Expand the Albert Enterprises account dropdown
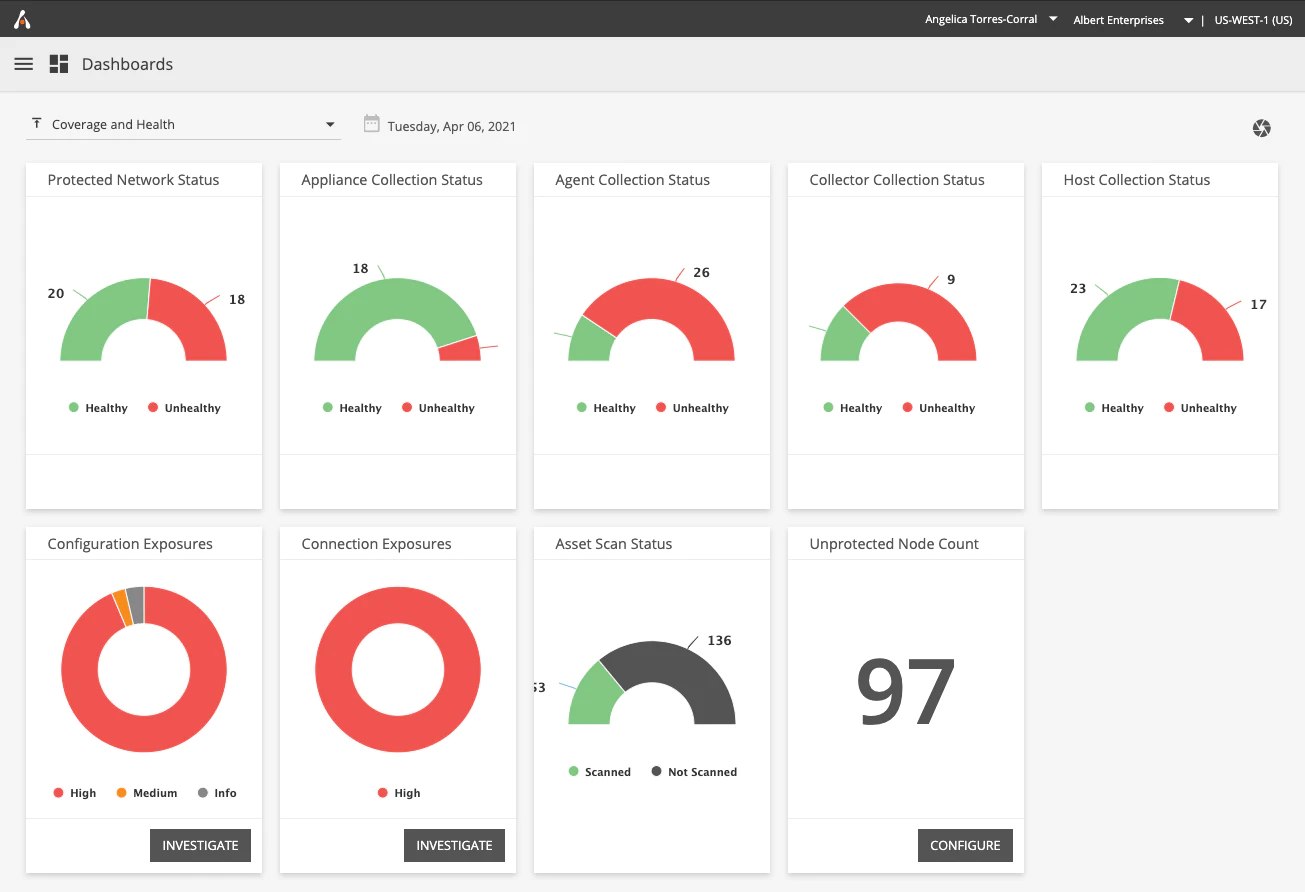The width and height of the screenshot is (1305, 892). point(1133,20)
